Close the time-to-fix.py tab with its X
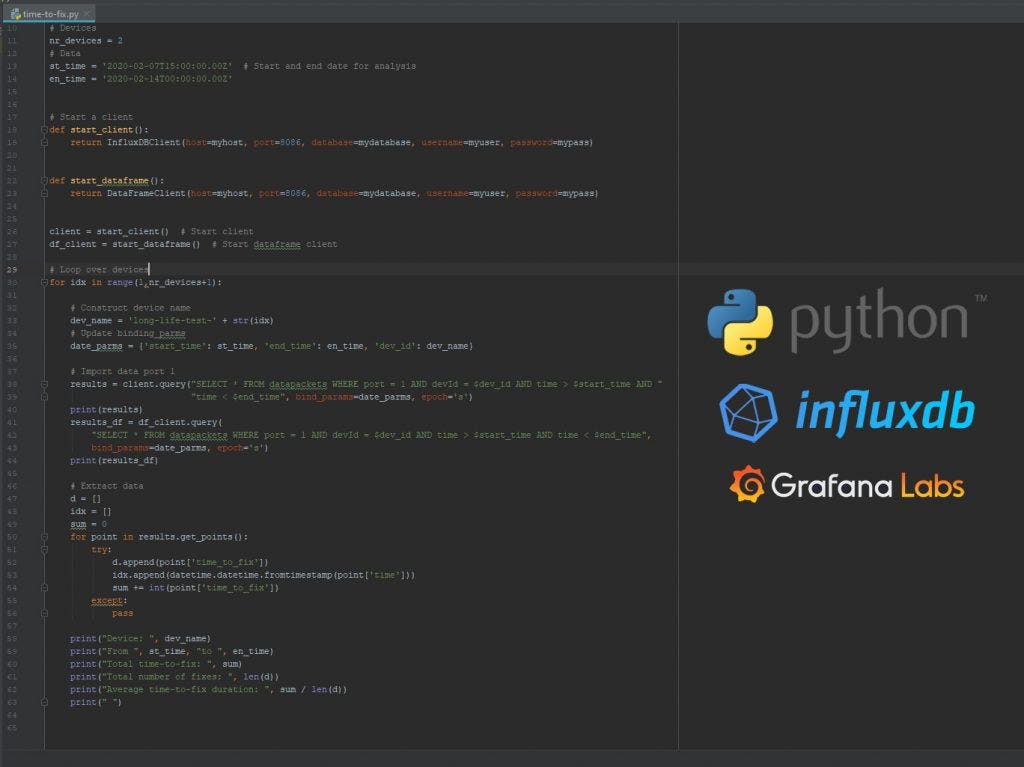The image size is (1024, 767). pyautogui.click(x=88, y=15)
